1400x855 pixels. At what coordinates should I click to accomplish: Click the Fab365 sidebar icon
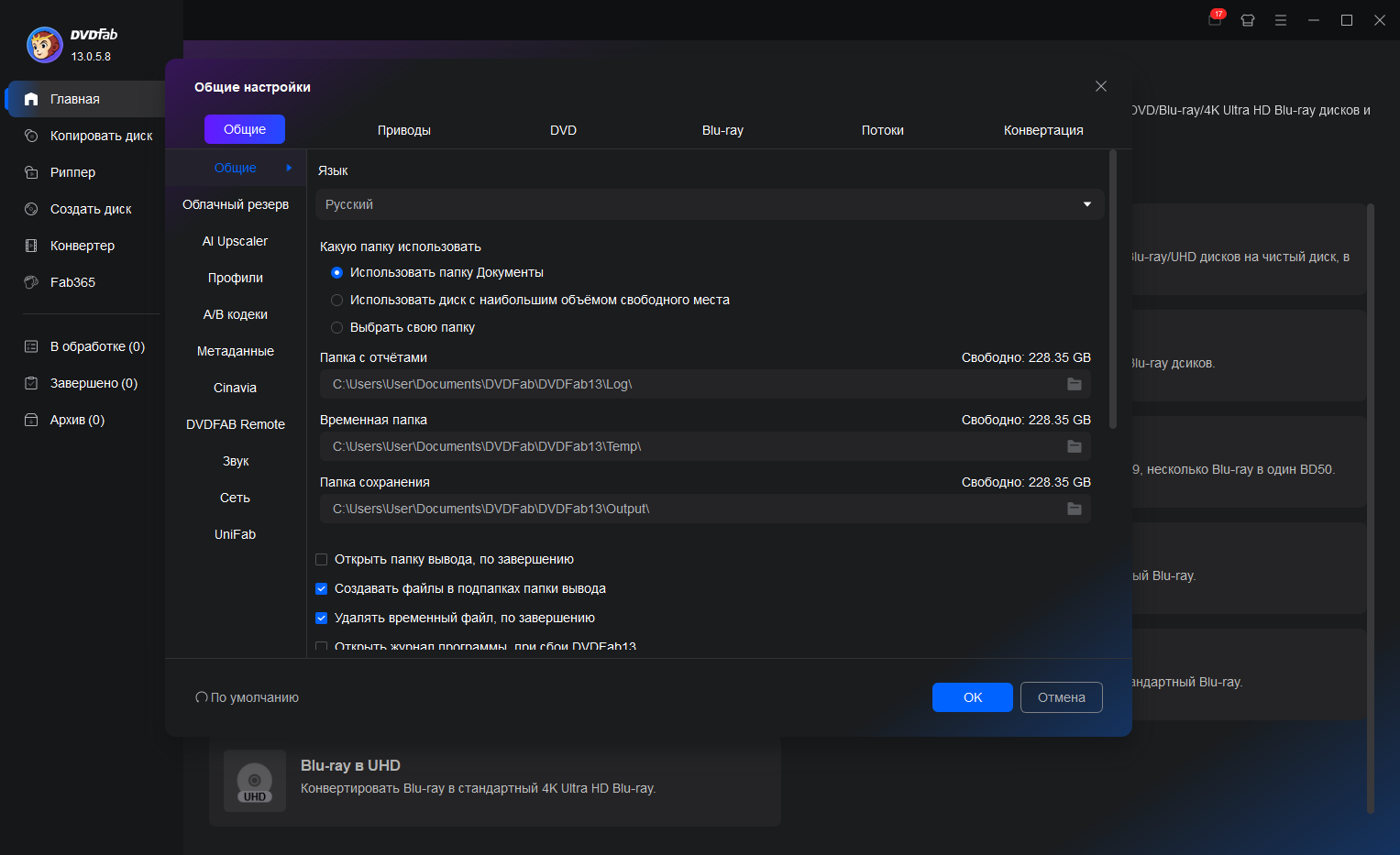coord(31,282)
